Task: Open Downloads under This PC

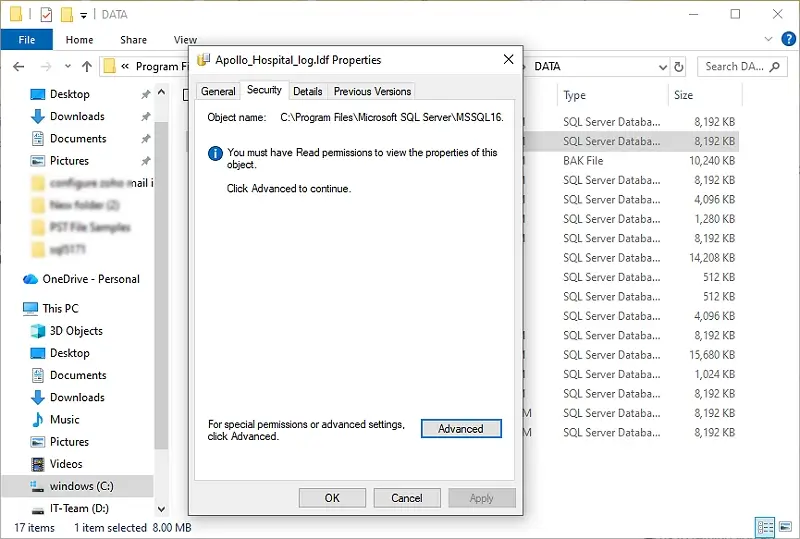Action: coord(77,397)
